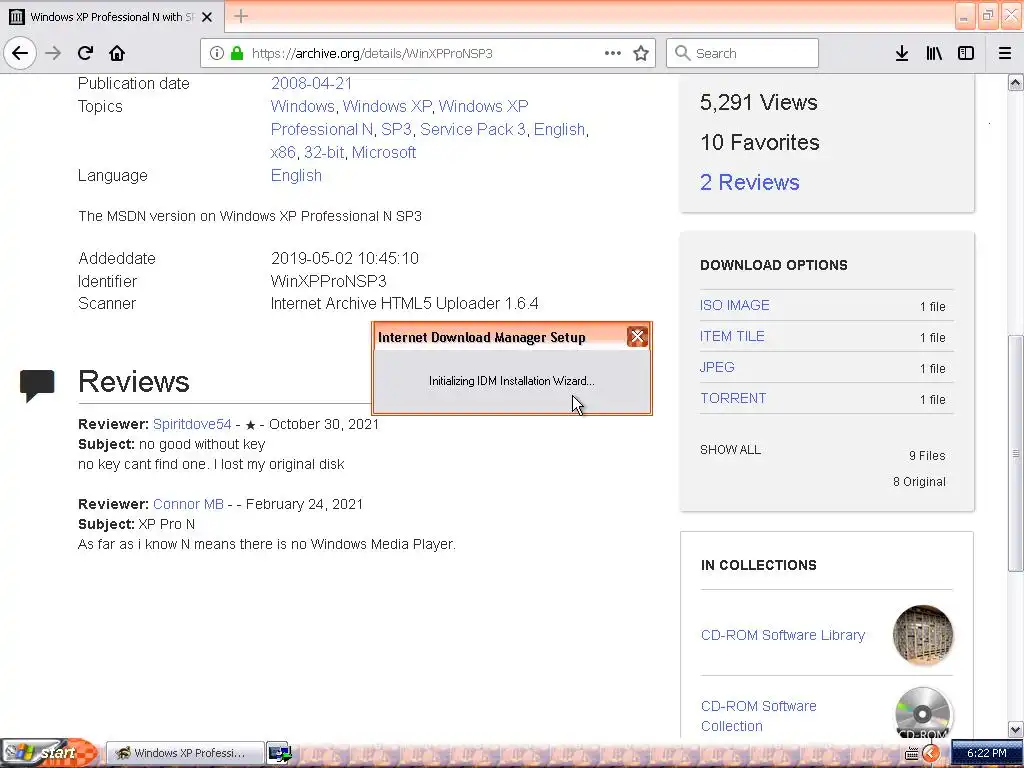Open page actions three-dot menu

(x=613, y=53)
